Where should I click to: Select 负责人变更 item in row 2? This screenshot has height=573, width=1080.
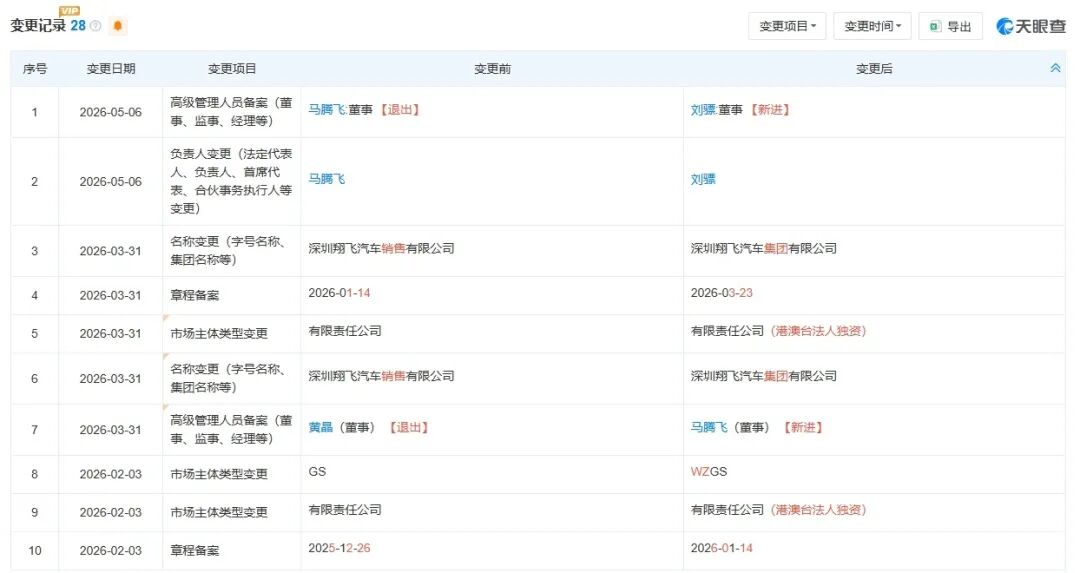231,181
